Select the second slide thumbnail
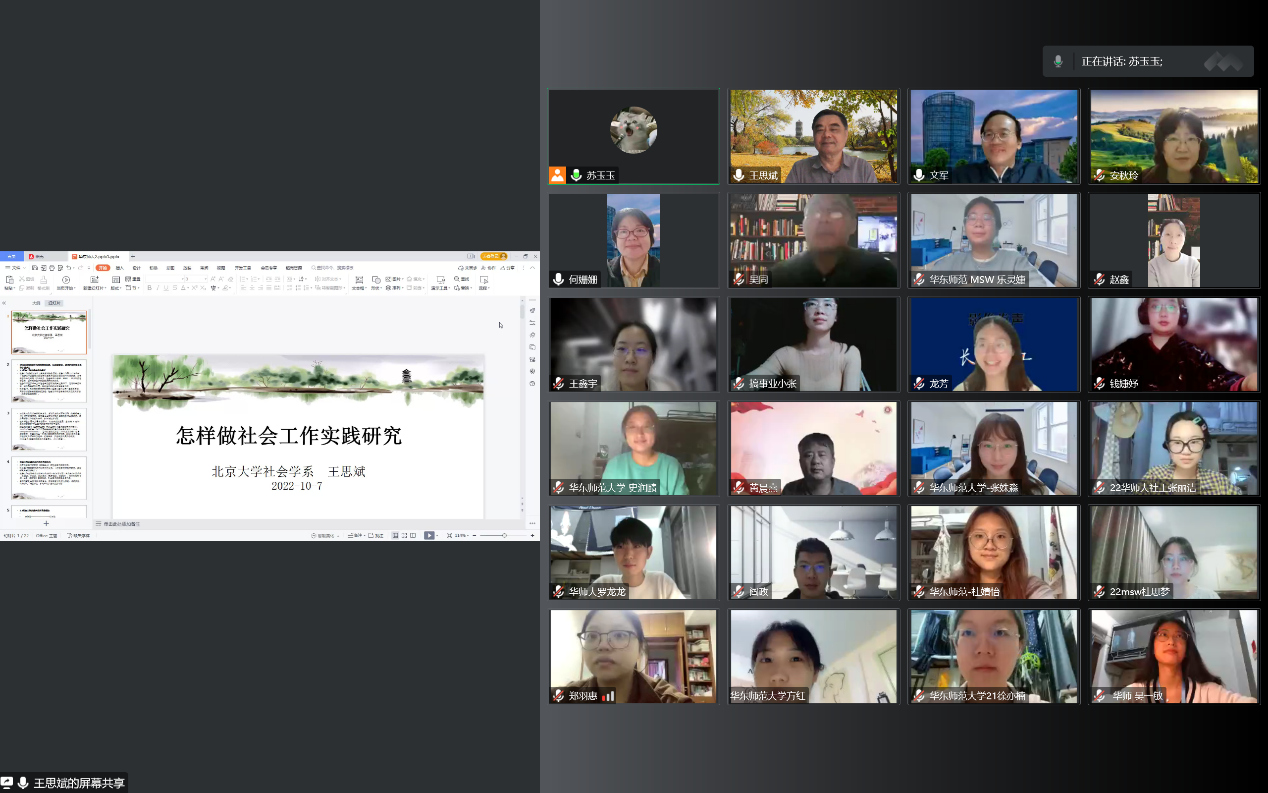The width and height of the screenshot is (1268, 793). point(49,381)
